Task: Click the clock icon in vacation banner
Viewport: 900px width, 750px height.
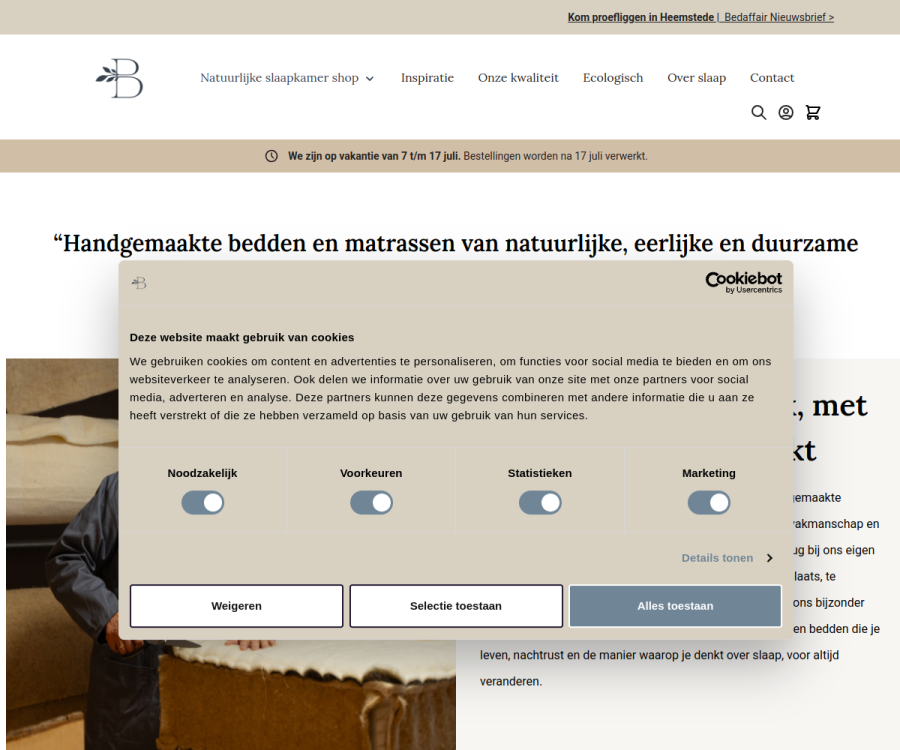Action: [x=271, y=156]
